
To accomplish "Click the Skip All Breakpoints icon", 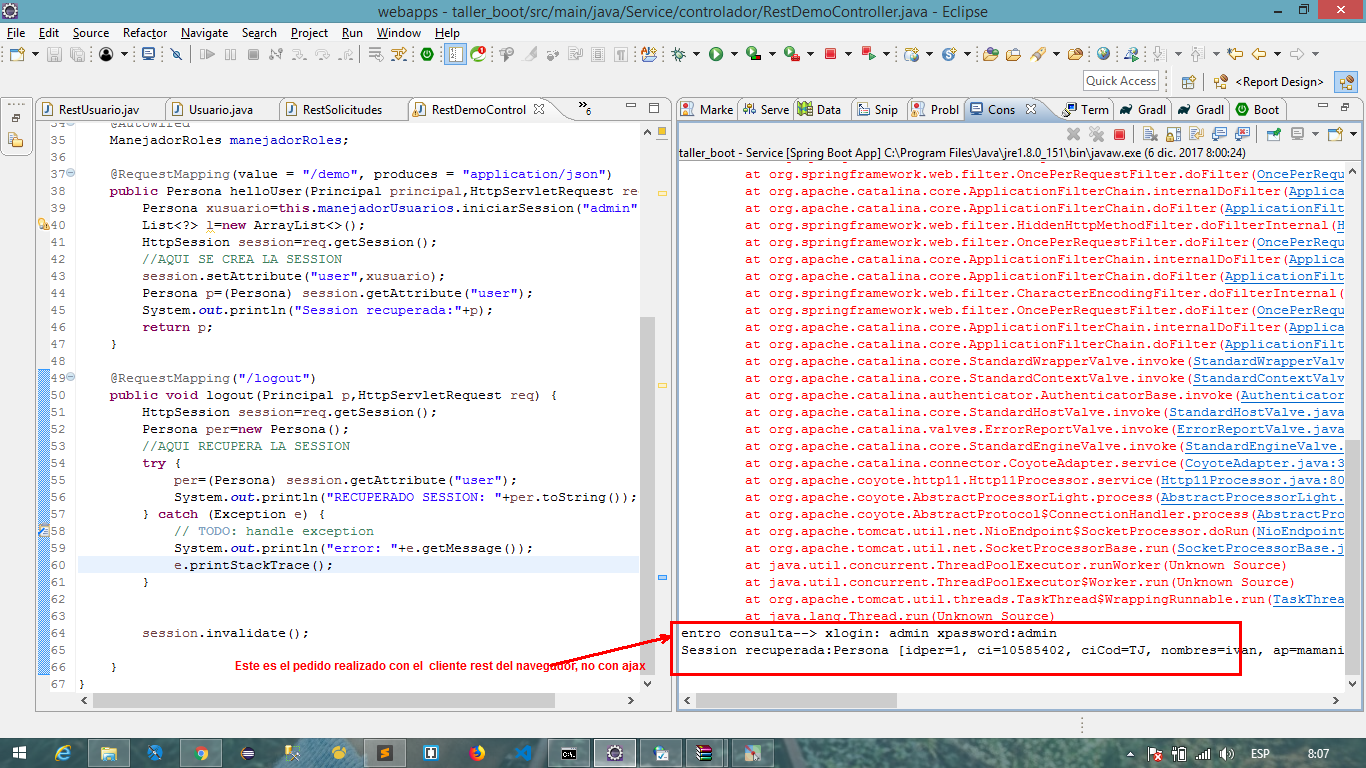I will (176, 54).
